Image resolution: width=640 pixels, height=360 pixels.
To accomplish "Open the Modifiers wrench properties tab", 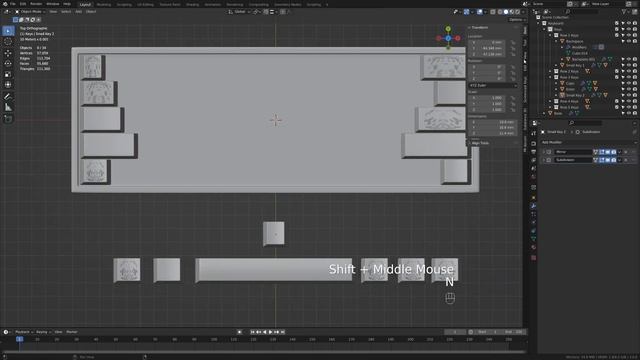I will [x=533, y=206].
